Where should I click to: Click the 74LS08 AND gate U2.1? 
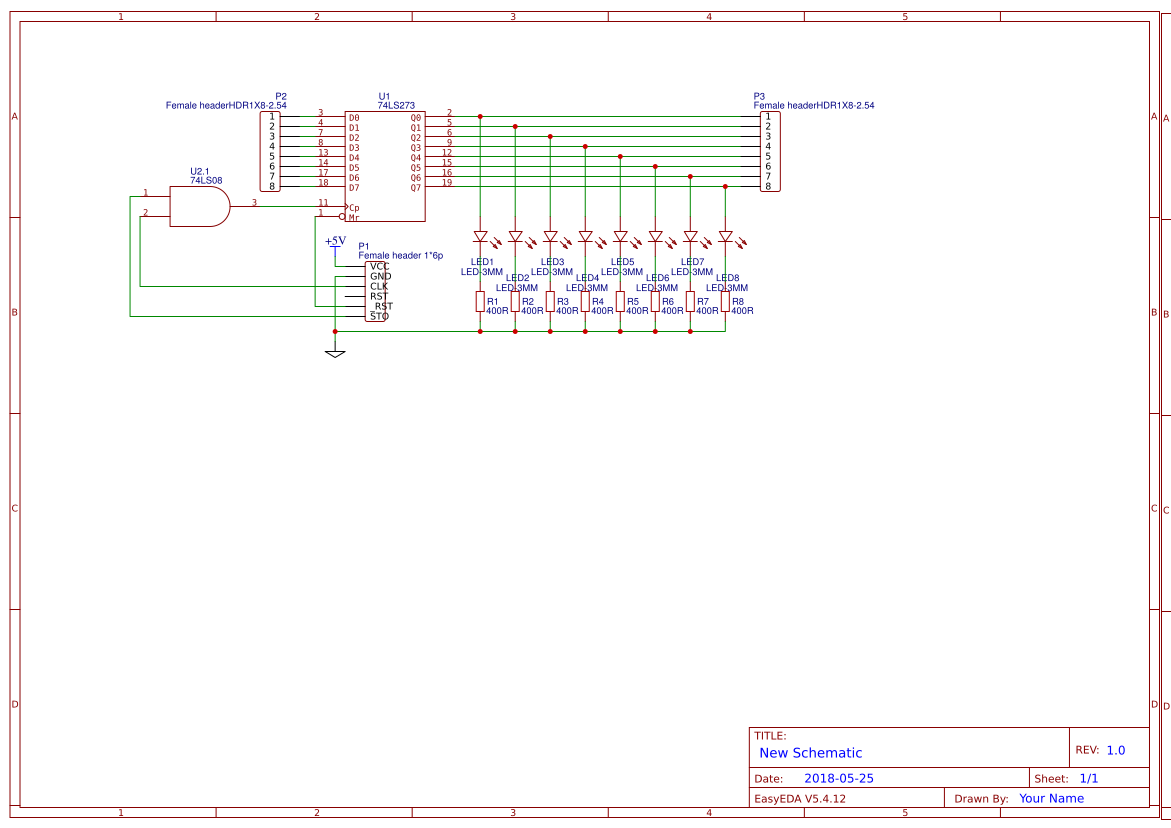[x=200, y=205]
